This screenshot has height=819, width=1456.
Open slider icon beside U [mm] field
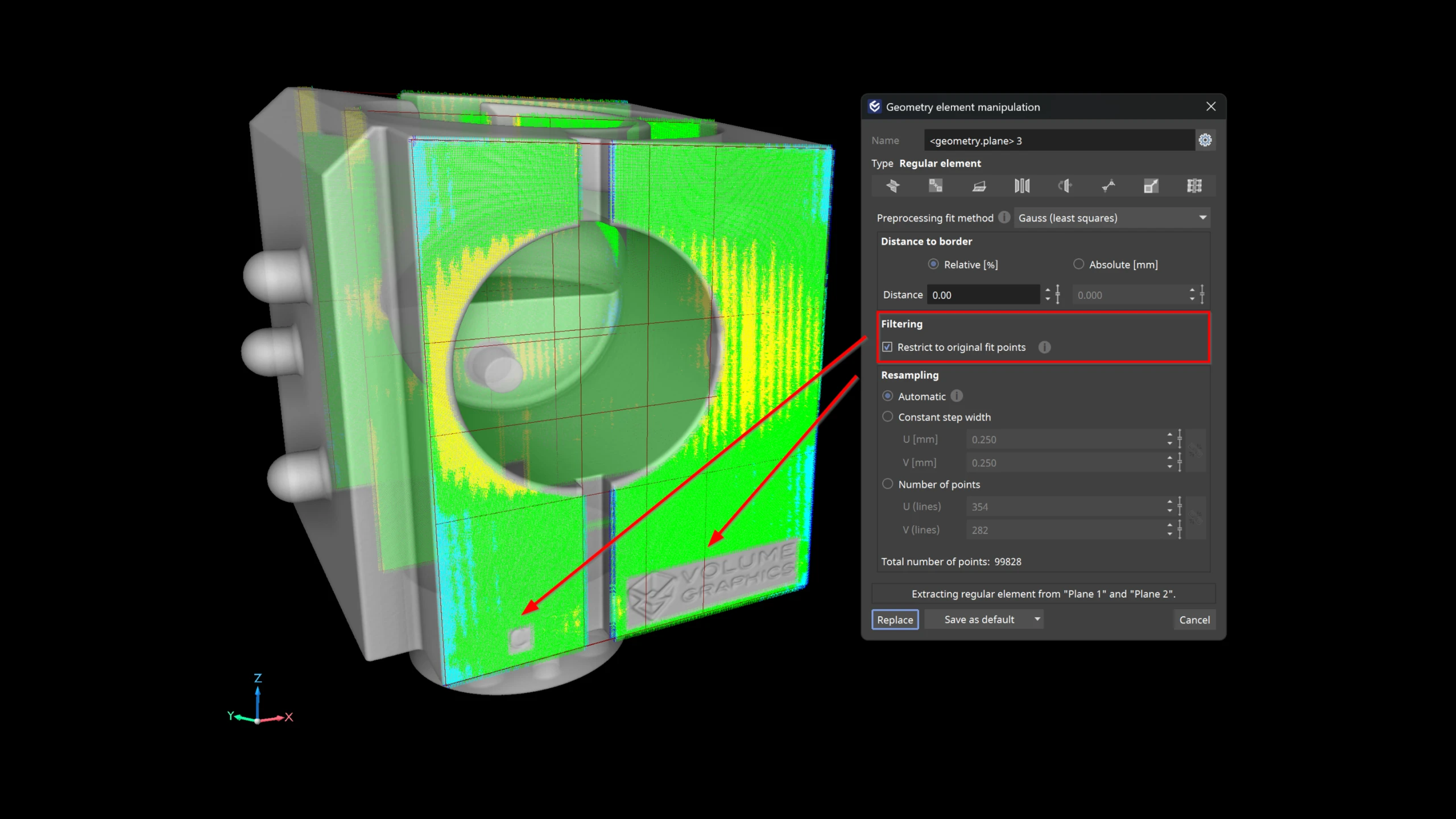click(x=1180, y=439)
